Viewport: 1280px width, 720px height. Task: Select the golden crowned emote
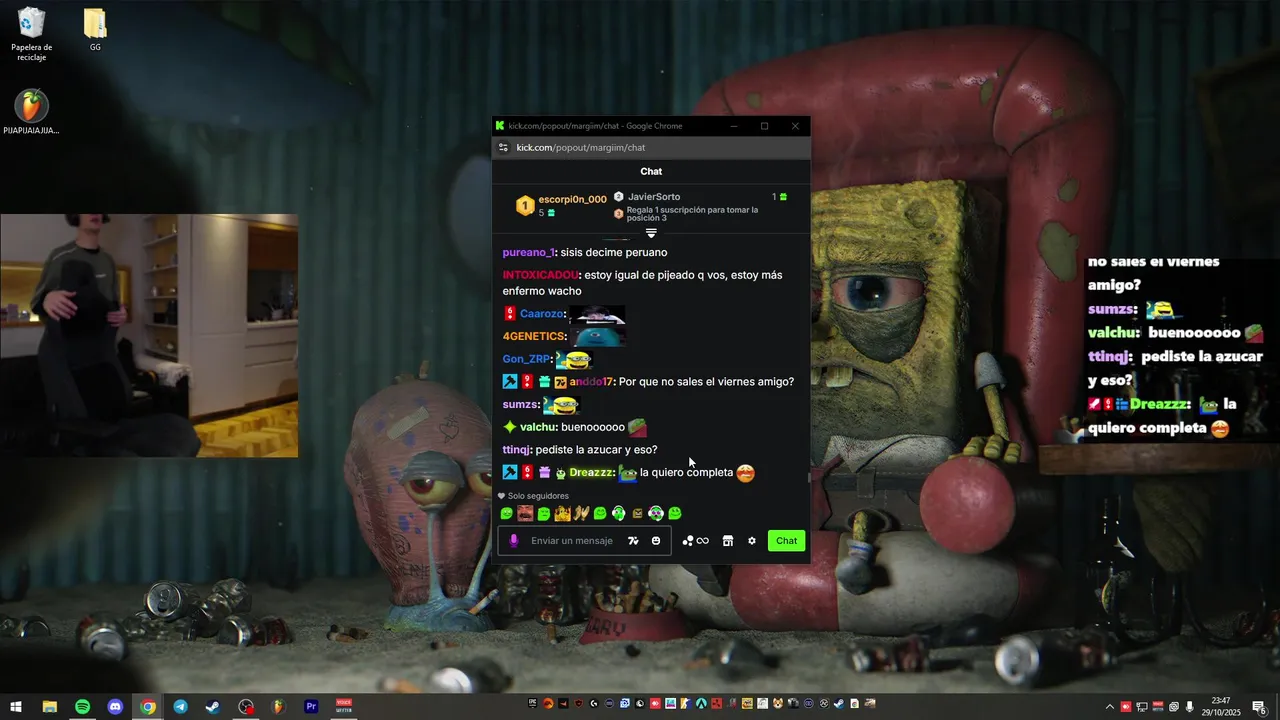pyautogui.click(x=562, y=514)
